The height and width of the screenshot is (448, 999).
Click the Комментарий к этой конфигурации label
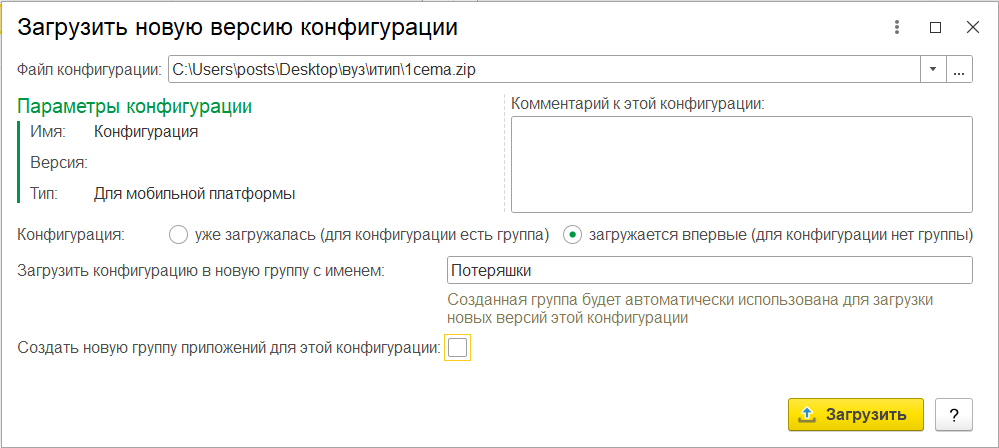click(x=638, y=105)
